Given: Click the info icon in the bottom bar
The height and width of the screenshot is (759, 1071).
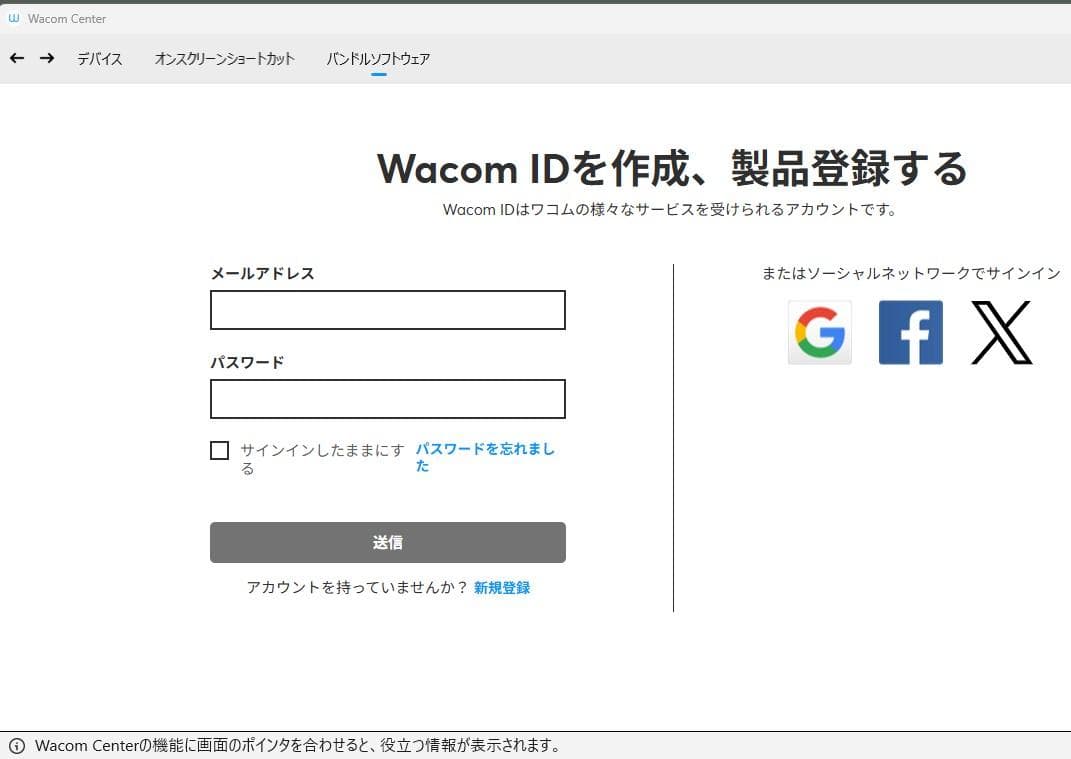Looking at the screenshot, I should pyautogui.click(x=19, y=745).
